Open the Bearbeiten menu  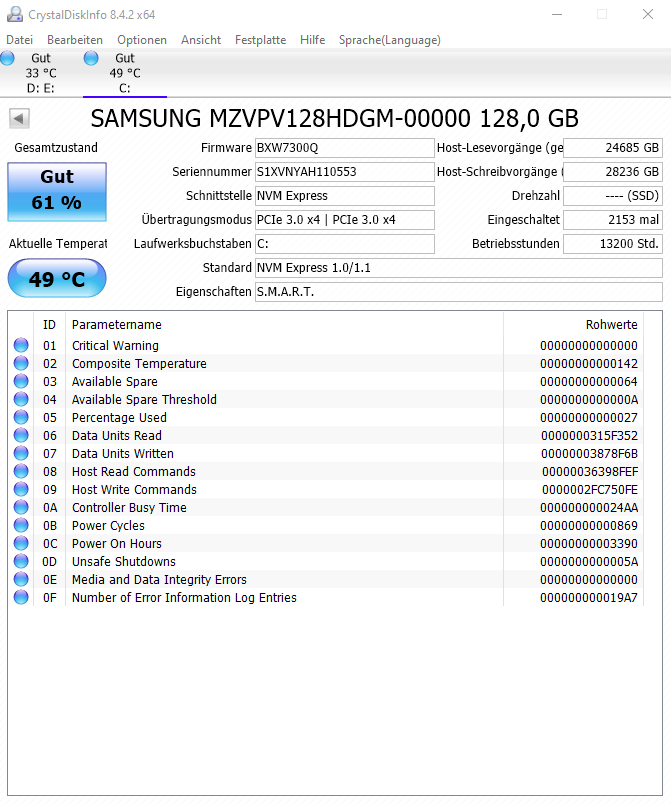(75, 40)
